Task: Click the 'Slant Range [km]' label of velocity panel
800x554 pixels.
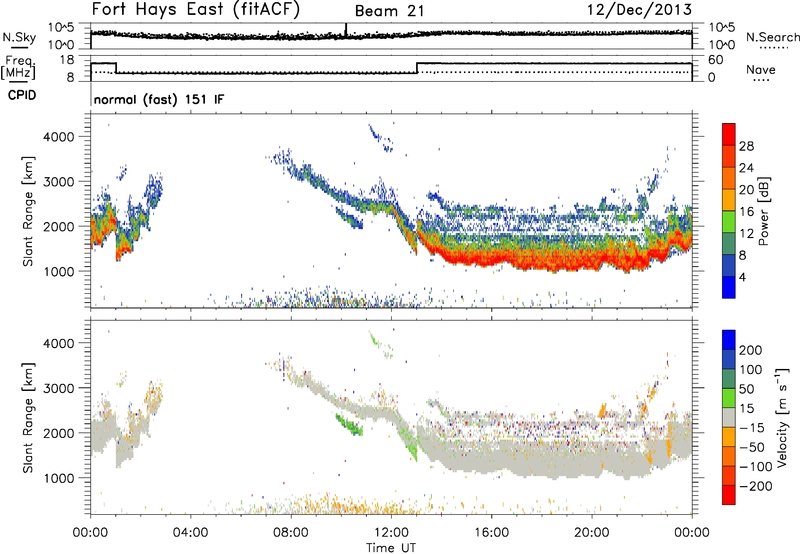Action: point(28,418)
